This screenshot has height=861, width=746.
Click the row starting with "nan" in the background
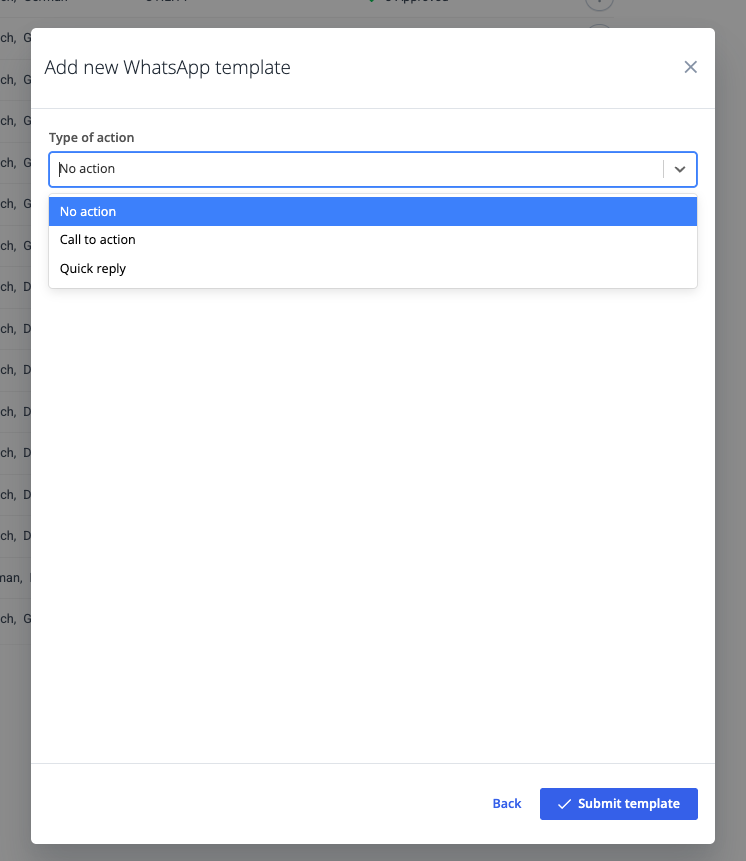pyautogui.click(x=14, y=577)
